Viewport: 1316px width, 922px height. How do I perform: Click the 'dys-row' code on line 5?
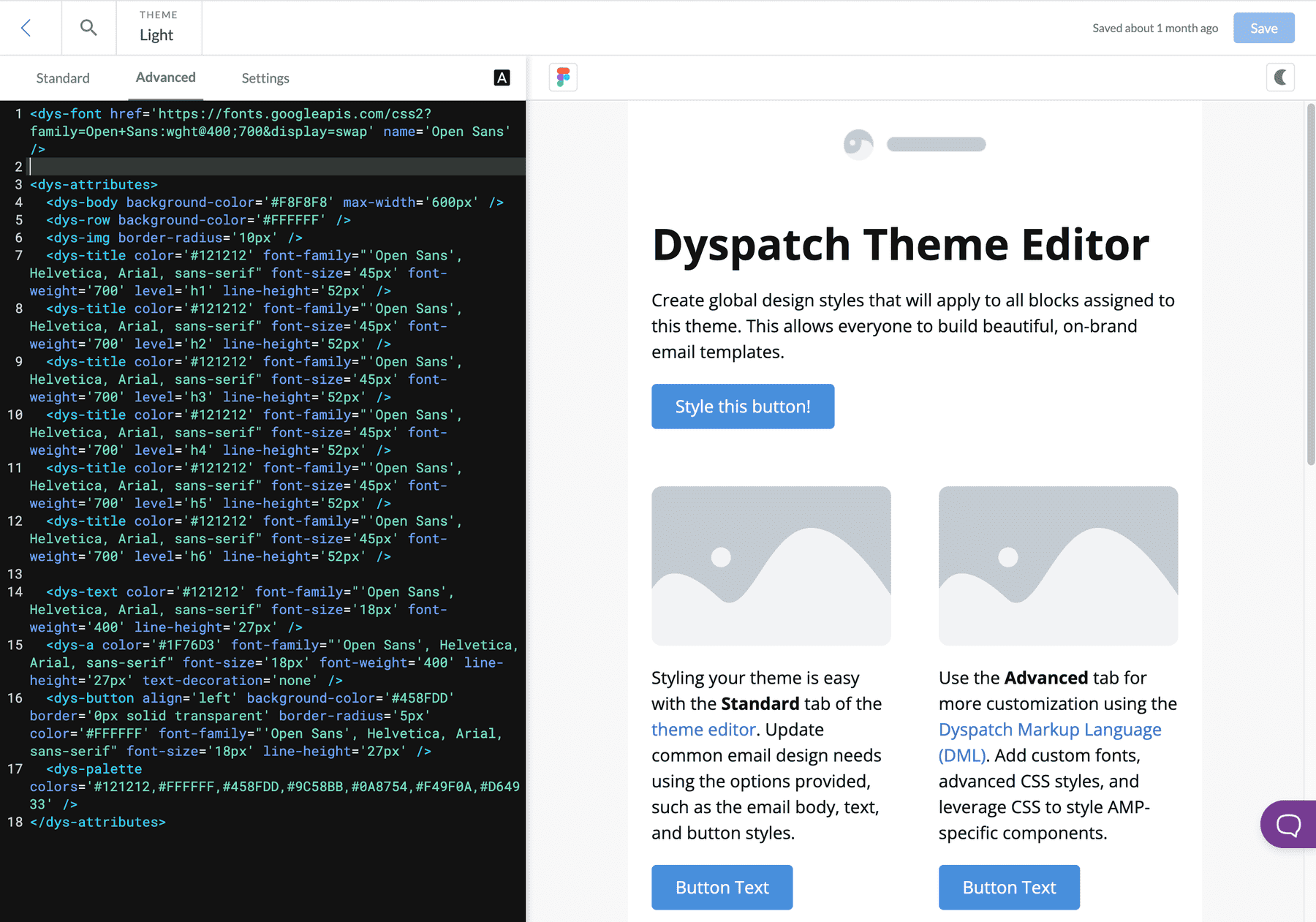click(82, 220)
